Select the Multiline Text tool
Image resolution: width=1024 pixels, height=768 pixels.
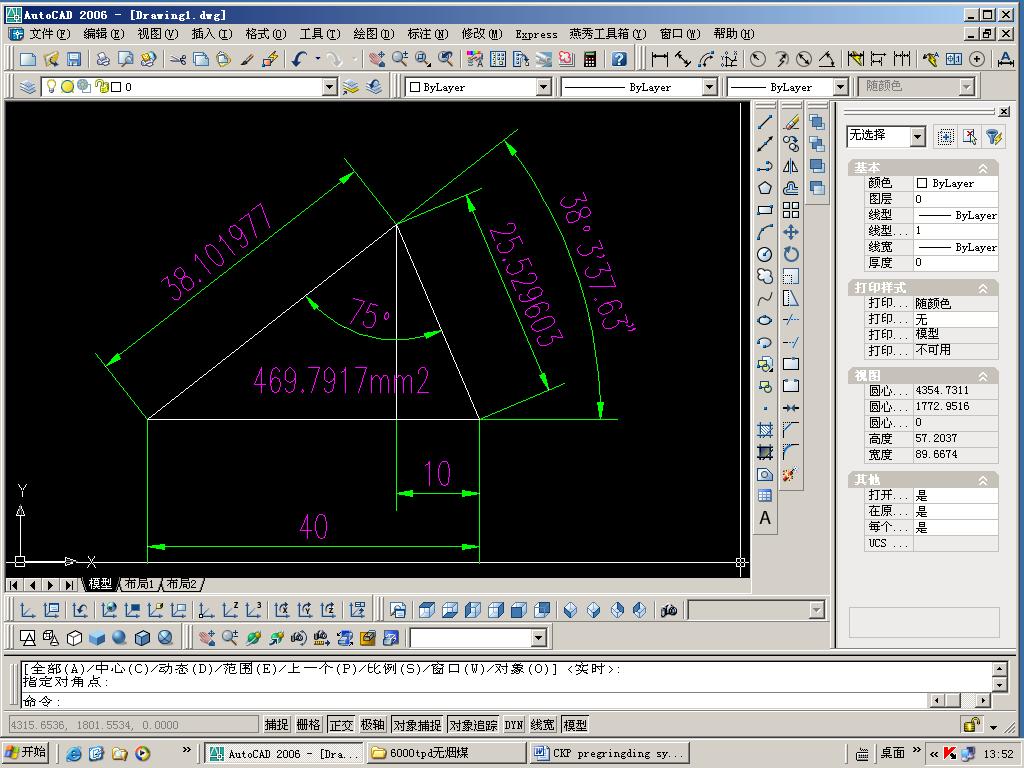click(765, 518)
